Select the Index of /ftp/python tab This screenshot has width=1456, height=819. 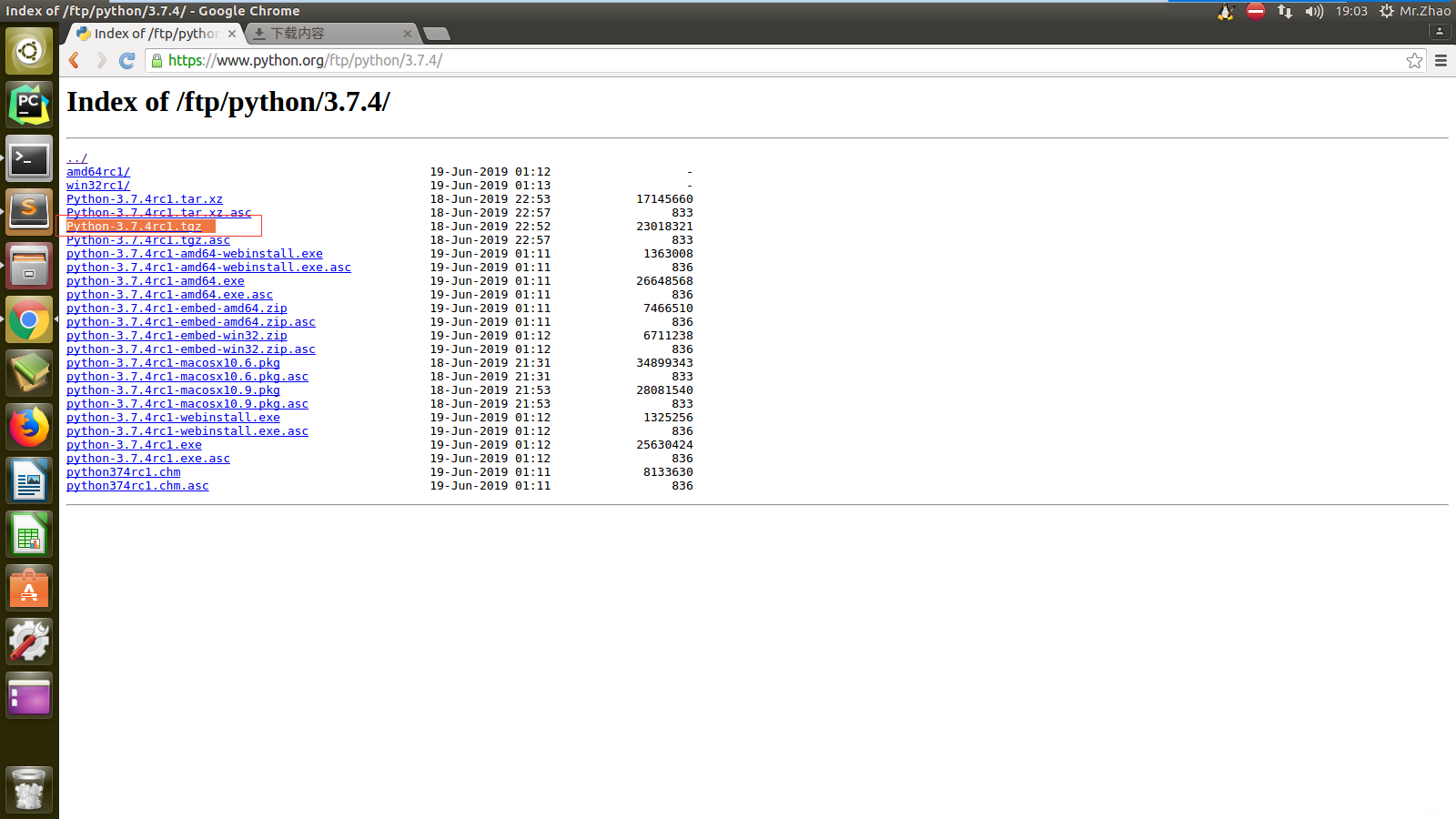pos(157,34)
